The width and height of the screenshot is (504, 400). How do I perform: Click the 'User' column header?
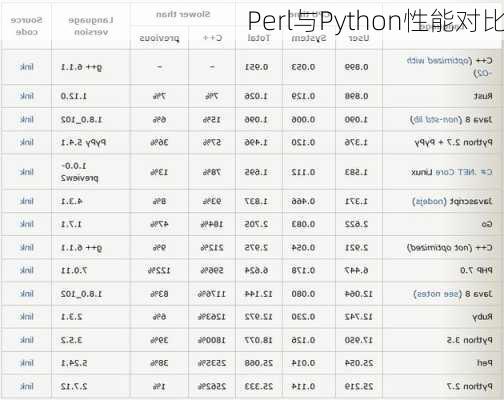pos(359,38)
